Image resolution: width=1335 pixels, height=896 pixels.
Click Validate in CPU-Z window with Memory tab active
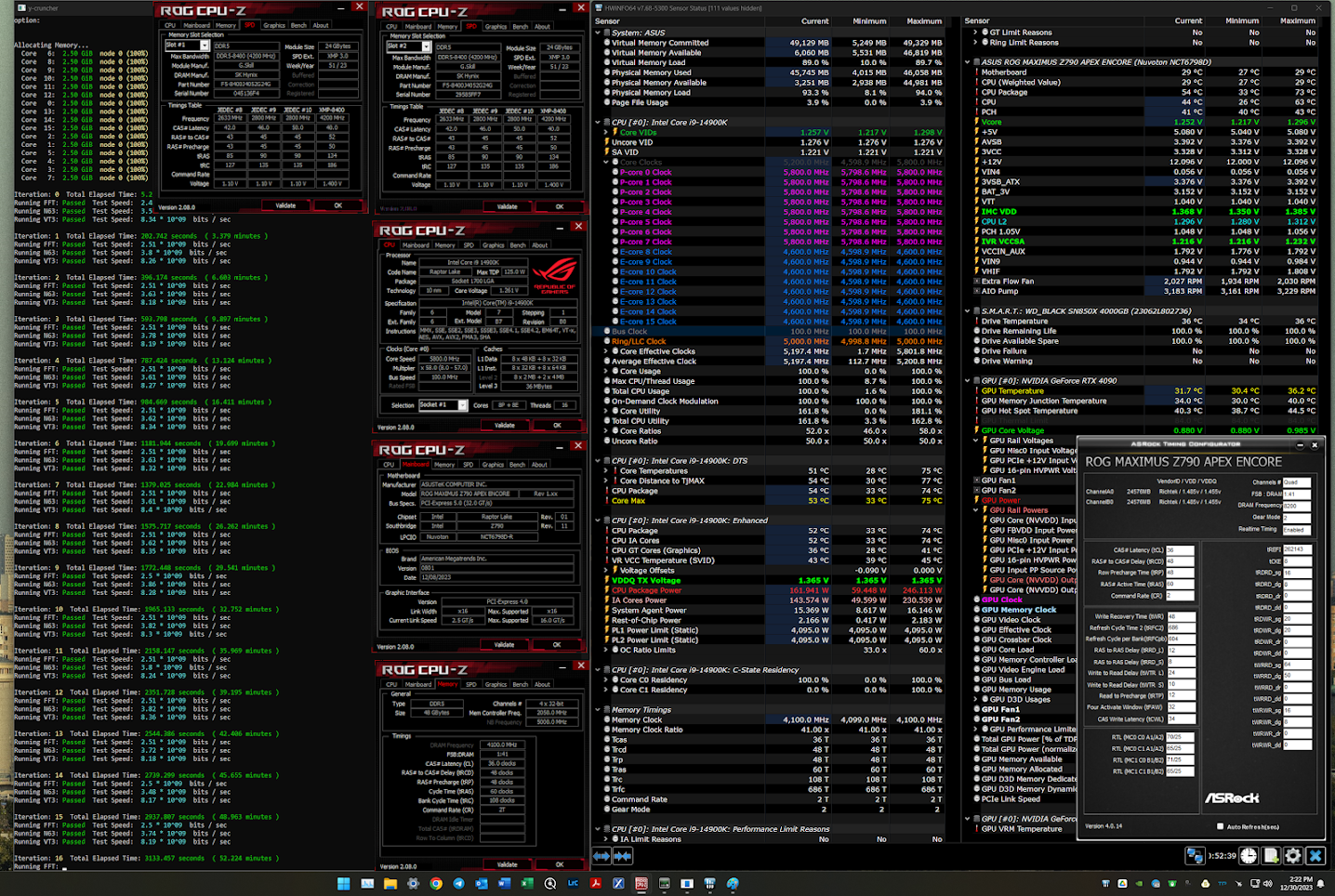click(507, 864)
